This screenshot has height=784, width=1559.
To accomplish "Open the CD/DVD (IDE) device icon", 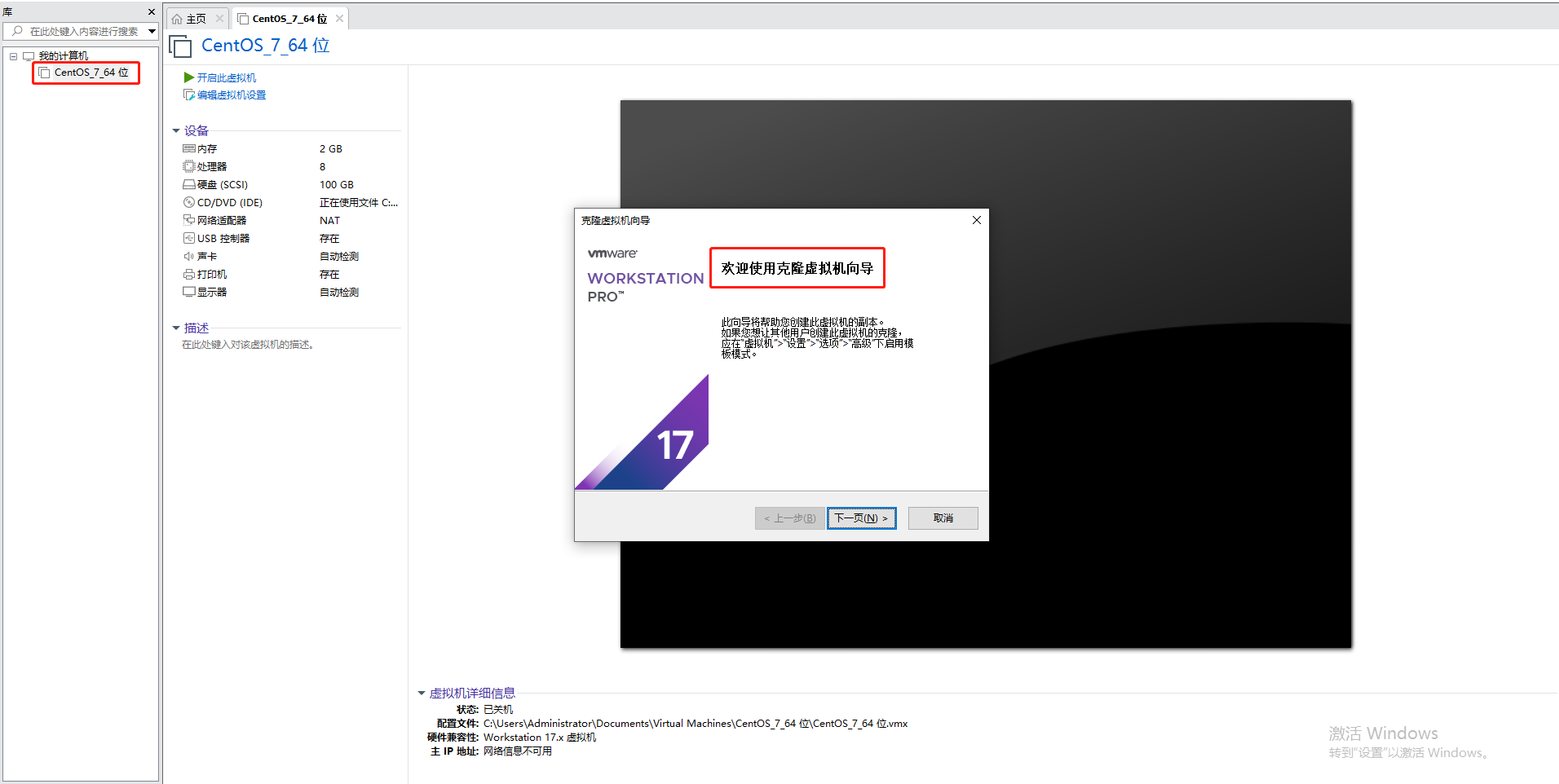I will pos(189,202).
